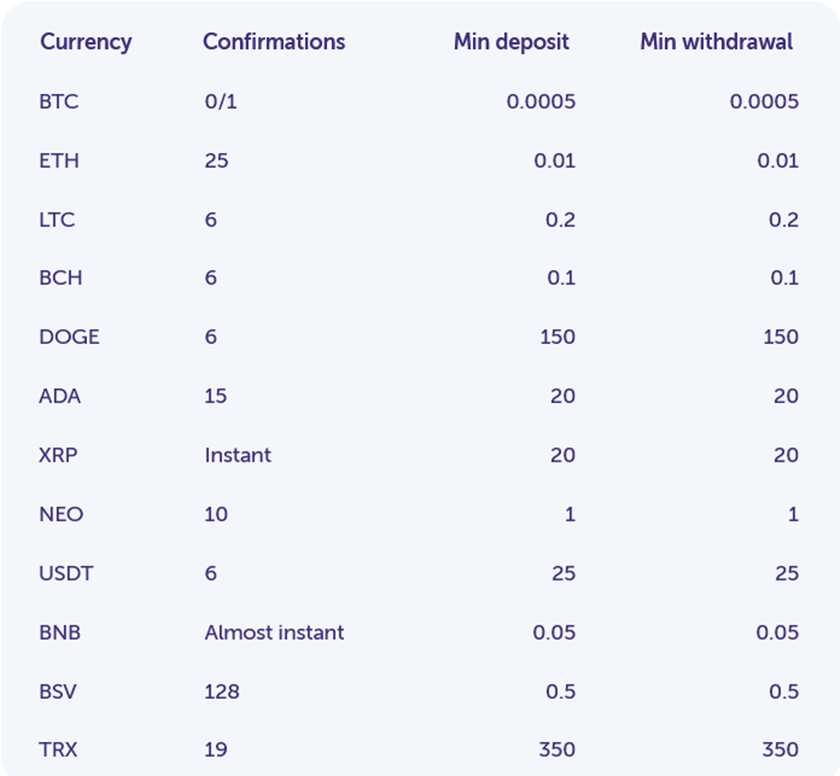Screen dimensions: 840x776
Task: Select the Min withdrawal column header
Action: point(716,42)
